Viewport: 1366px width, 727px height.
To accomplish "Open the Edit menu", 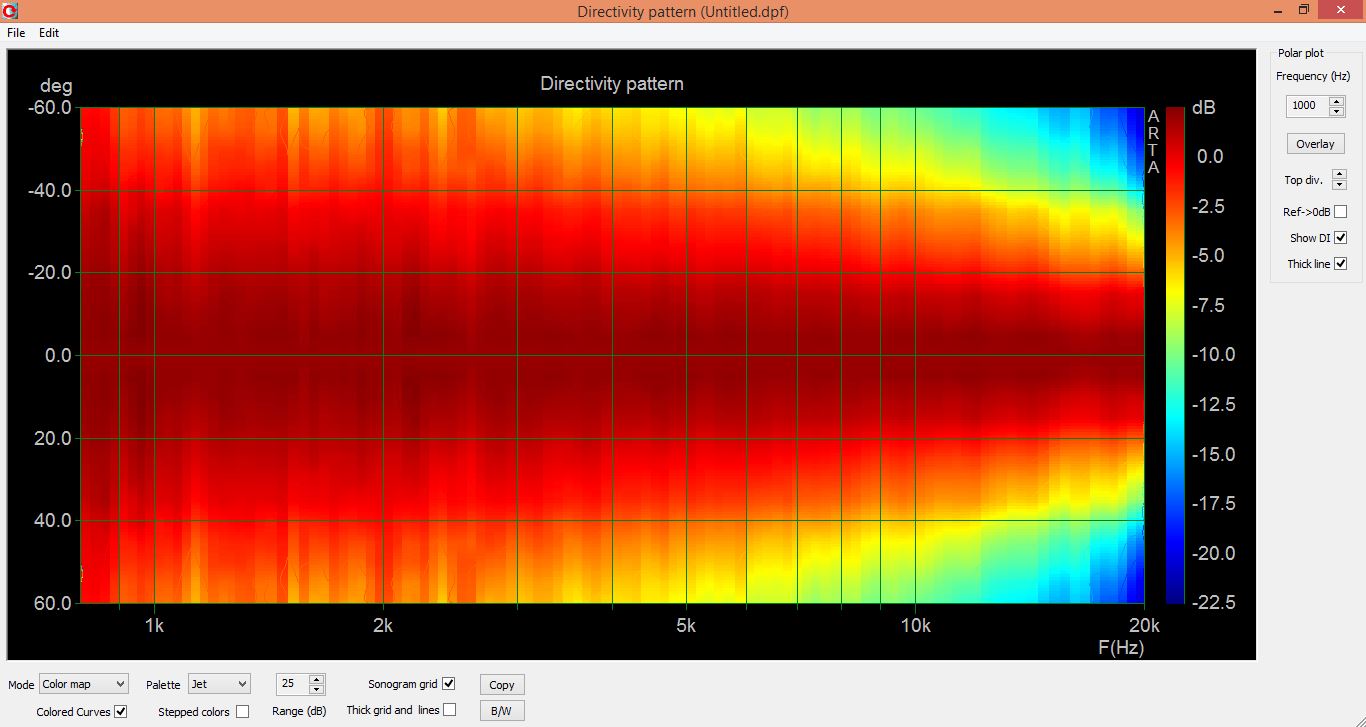I will point(49,33).
